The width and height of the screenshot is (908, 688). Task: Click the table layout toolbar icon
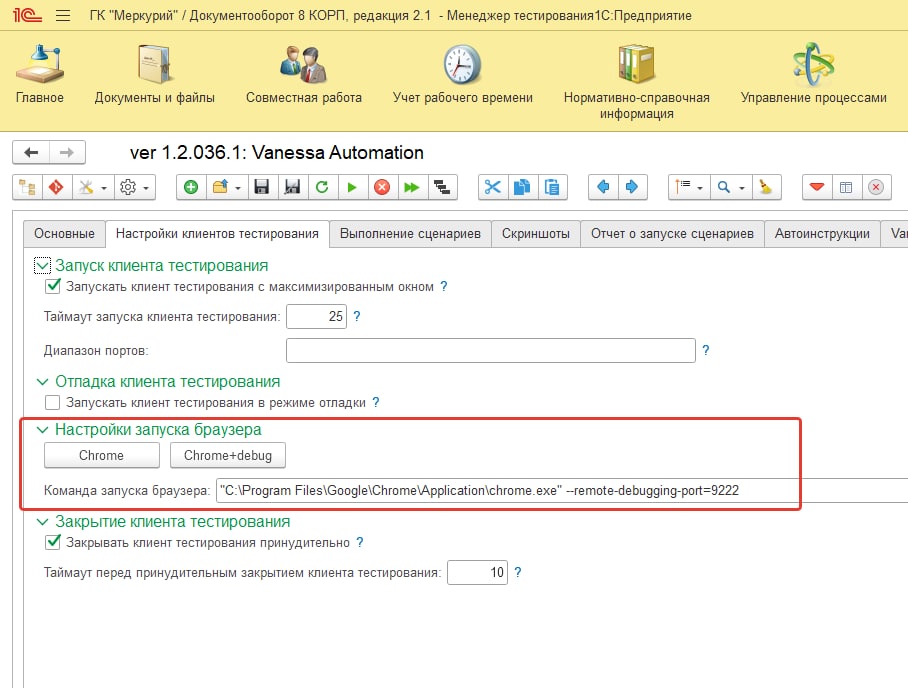846,187
